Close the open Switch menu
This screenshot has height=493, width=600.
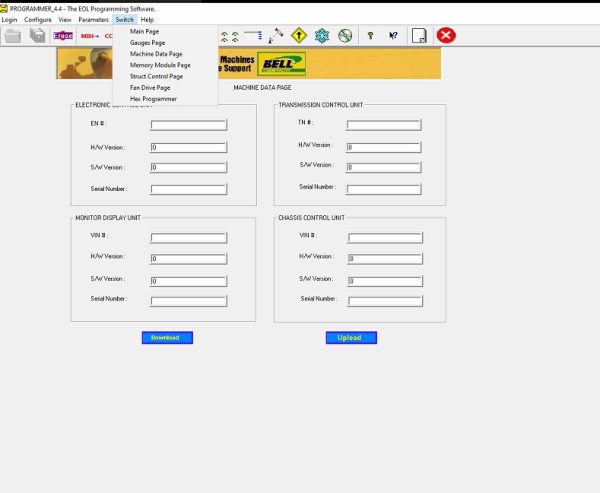pyautogui.click(x=125, y=20)
